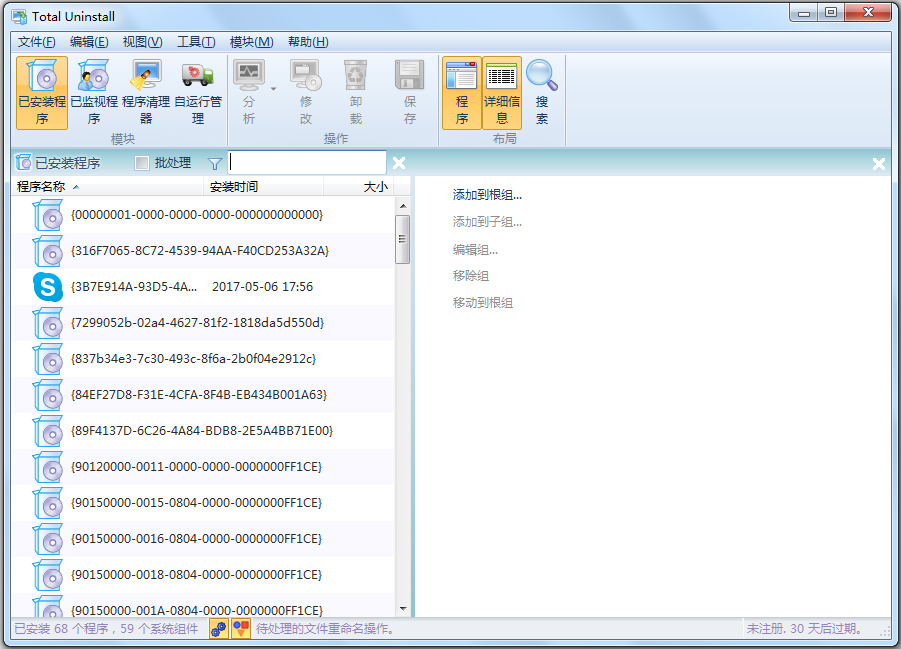Viewport: 901px width, 649px height.
Task: Click 未注册. 30 天后过期 status text
Action: (804, 629)
